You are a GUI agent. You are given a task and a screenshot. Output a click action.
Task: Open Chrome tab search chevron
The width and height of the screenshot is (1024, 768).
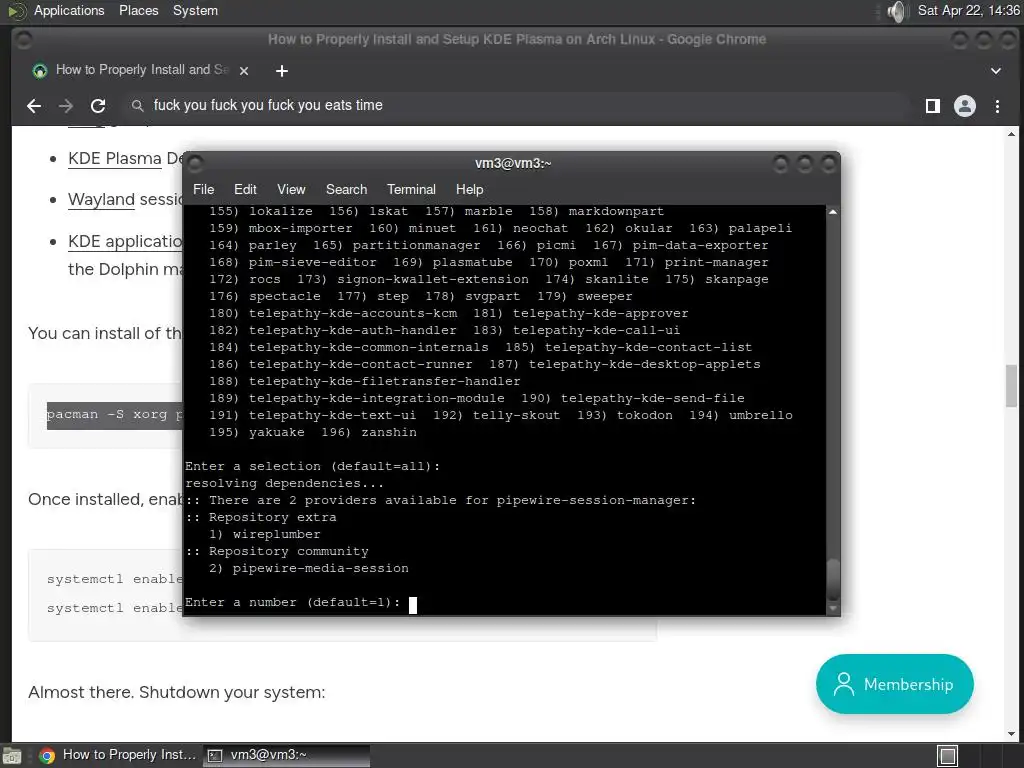click(995, 71)
